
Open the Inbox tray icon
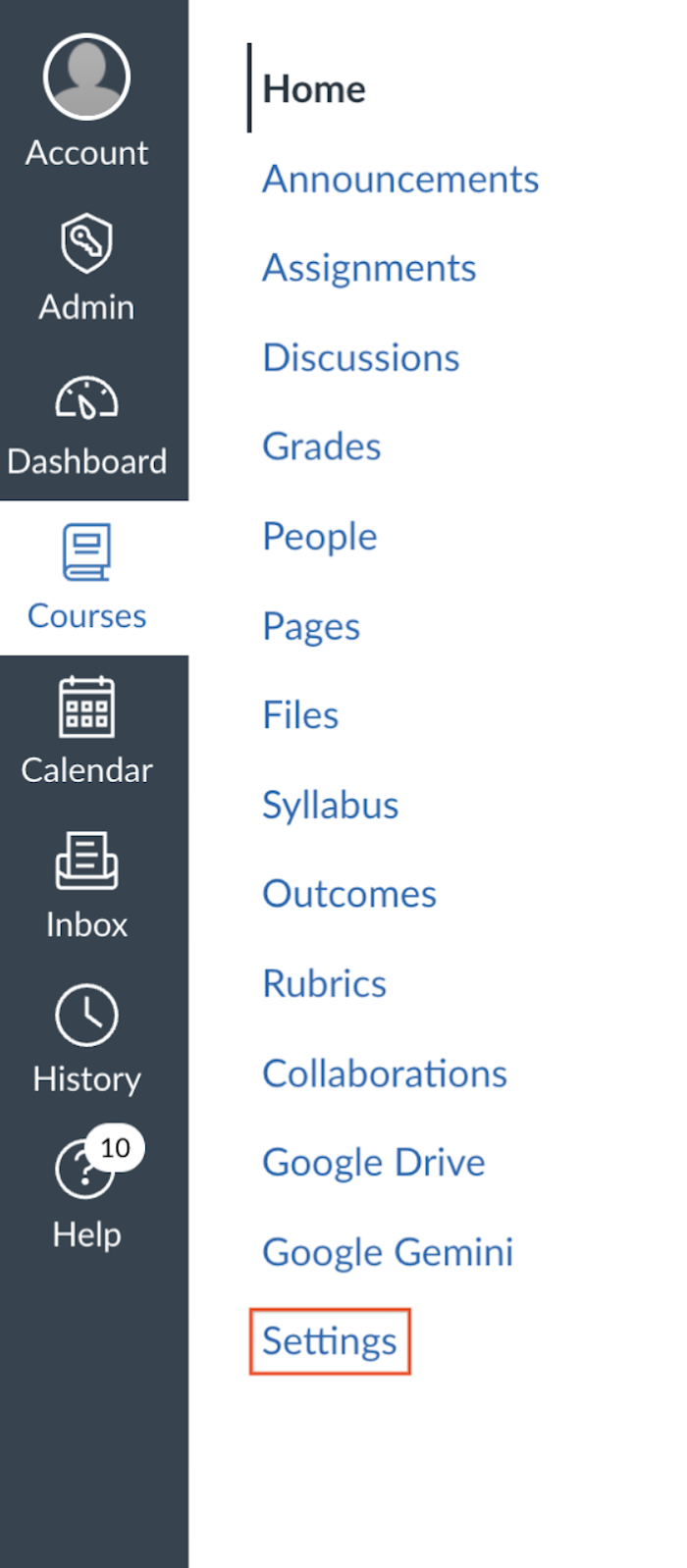click(86, 861)
